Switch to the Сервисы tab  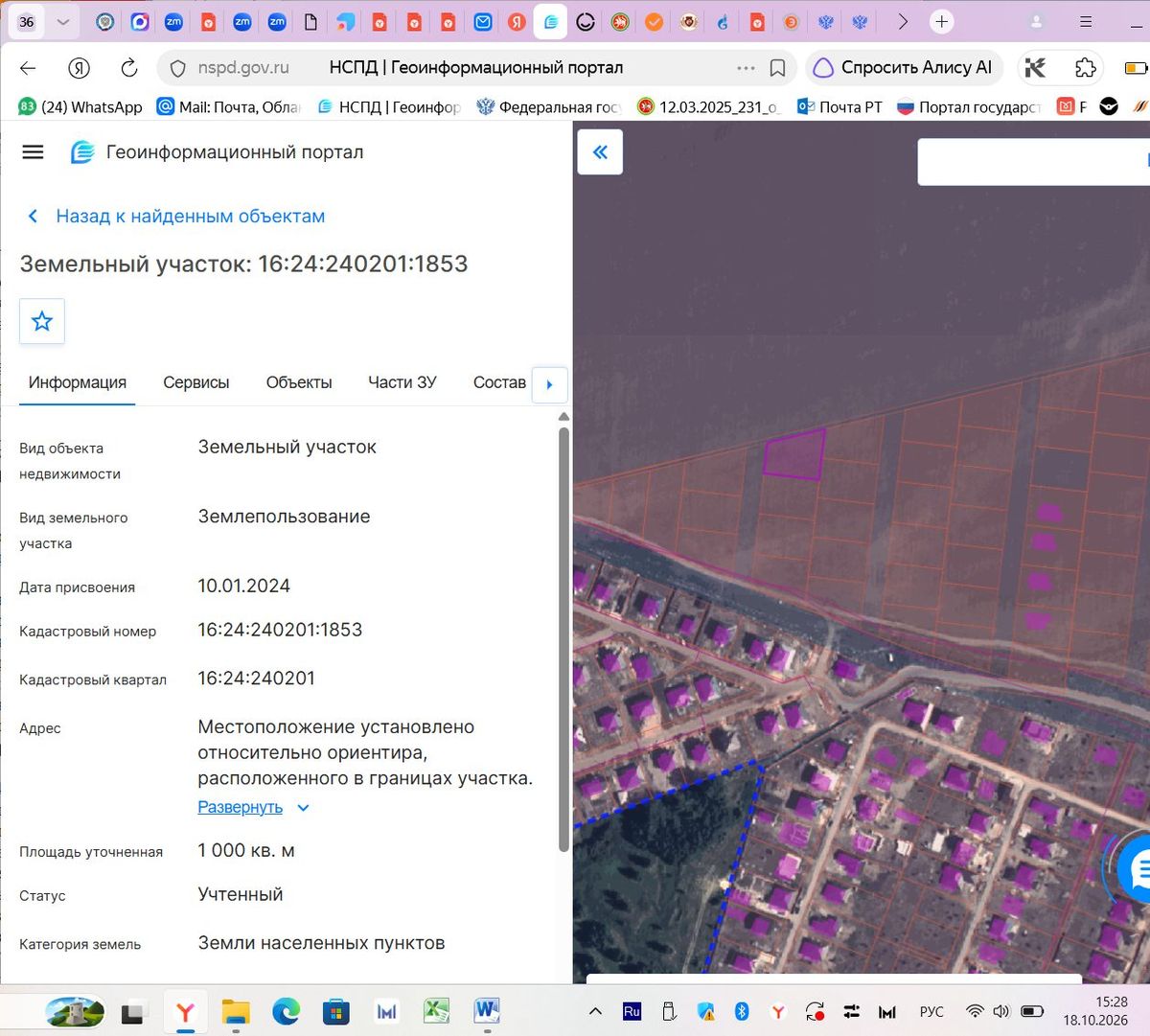[196, 382]
